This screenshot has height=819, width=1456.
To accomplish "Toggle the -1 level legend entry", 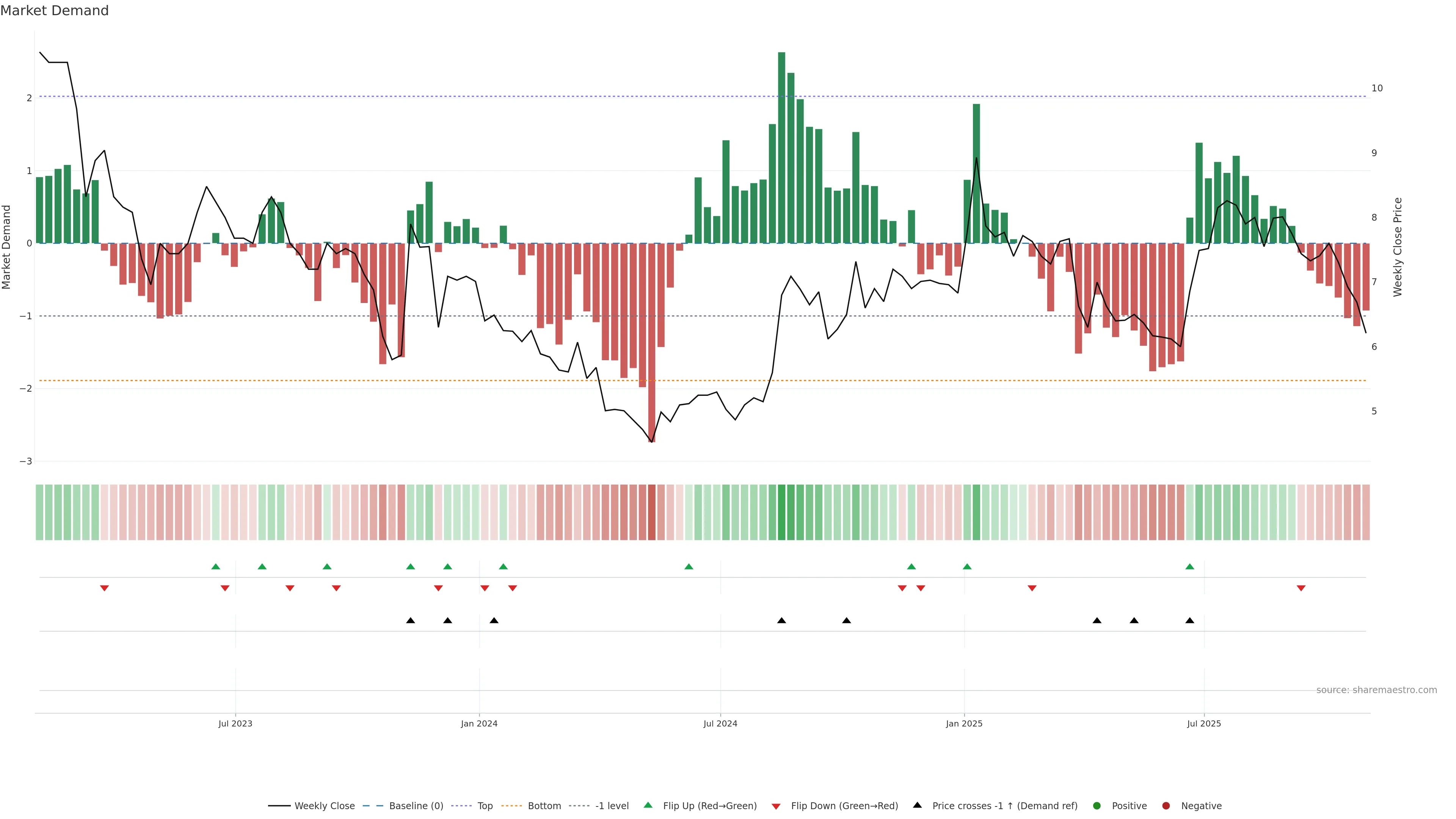I will tap(612, 806).
